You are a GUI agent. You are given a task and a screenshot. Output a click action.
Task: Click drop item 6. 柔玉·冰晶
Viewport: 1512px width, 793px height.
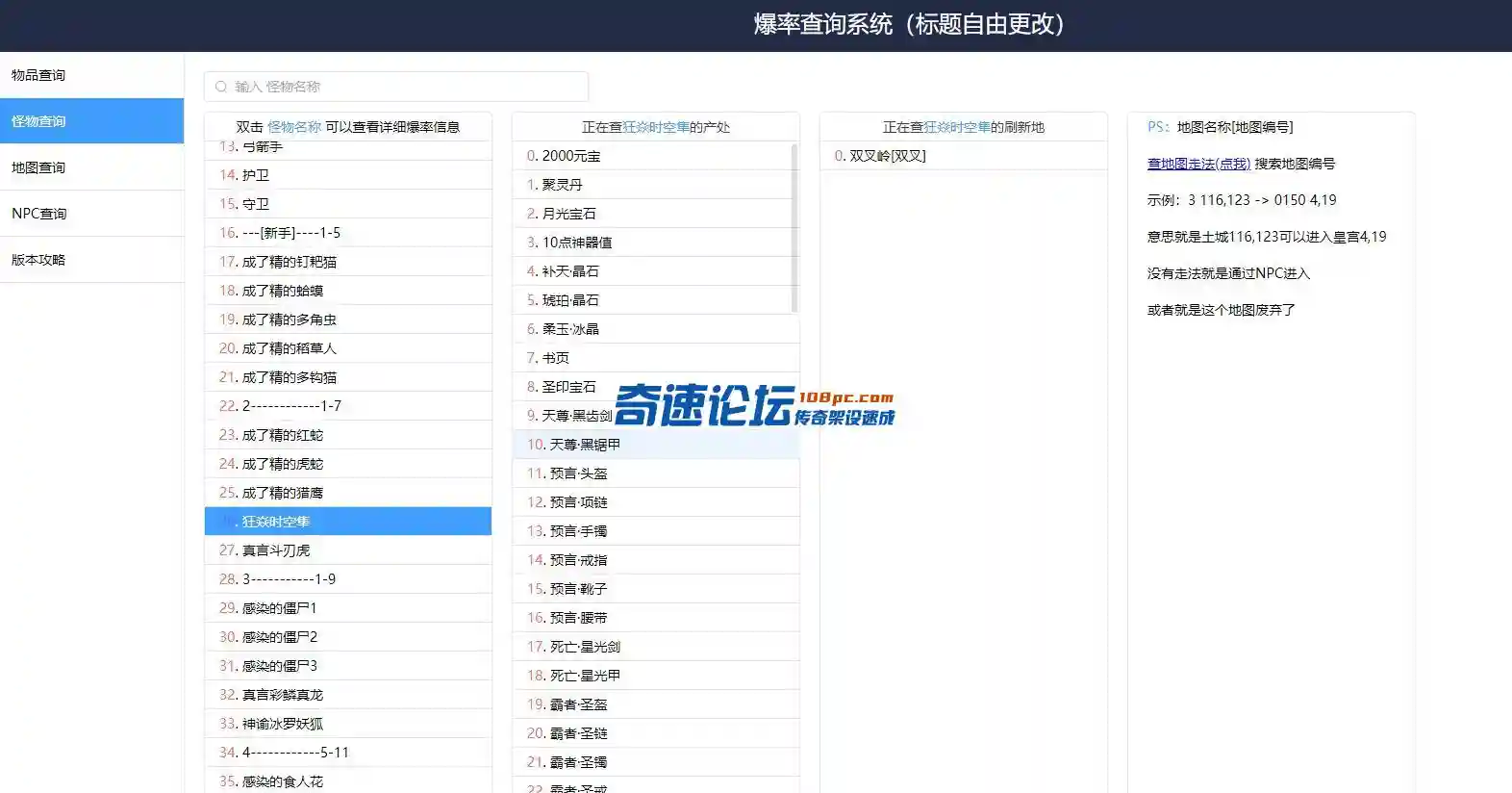click(x=656, y=329)
